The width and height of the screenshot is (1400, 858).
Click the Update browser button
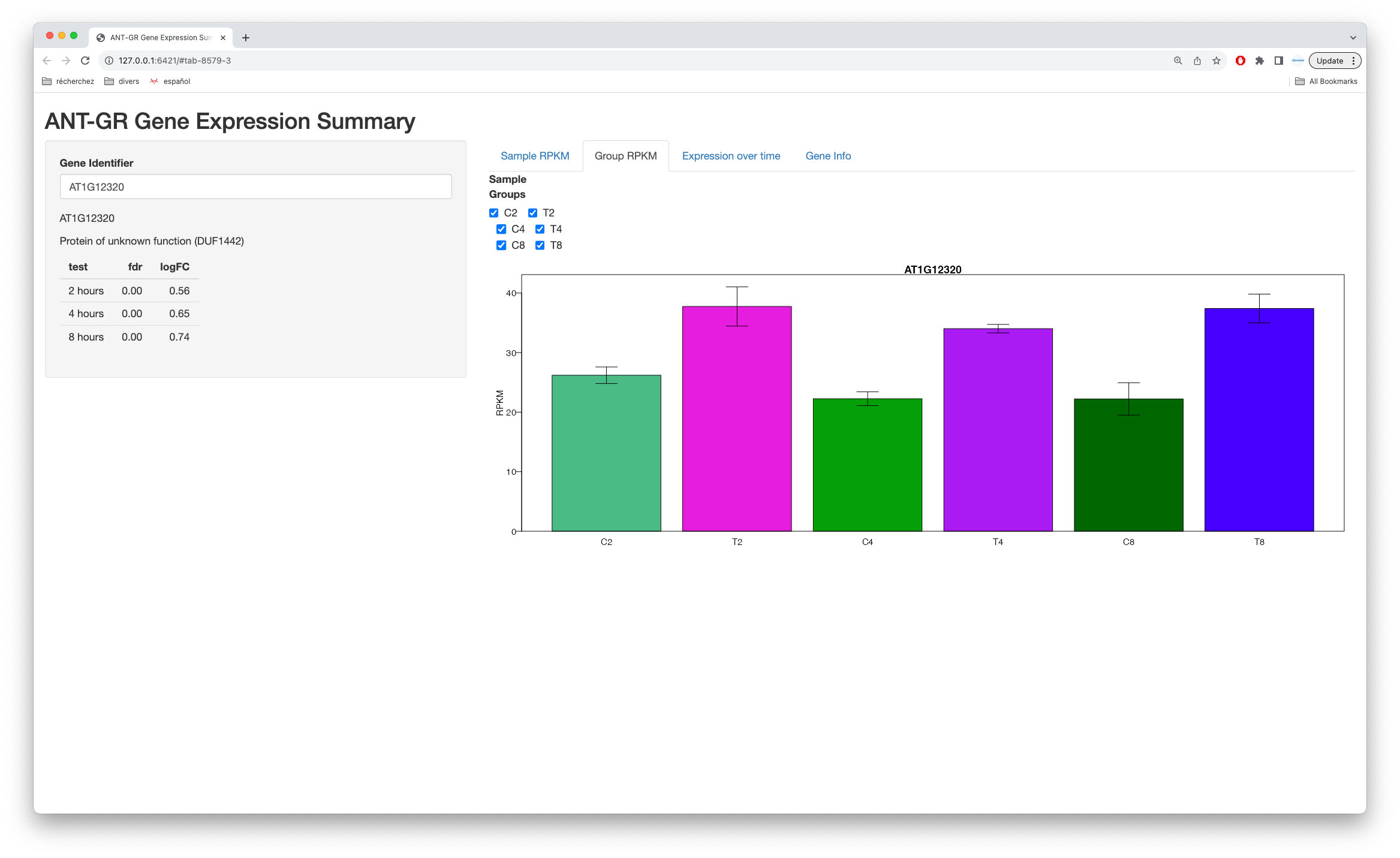1329,61
